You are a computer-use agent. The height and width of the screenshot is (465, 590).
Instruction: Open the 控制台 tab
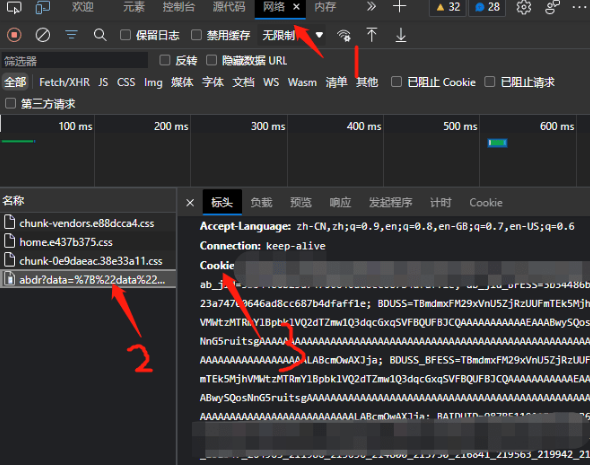[178, 7]
